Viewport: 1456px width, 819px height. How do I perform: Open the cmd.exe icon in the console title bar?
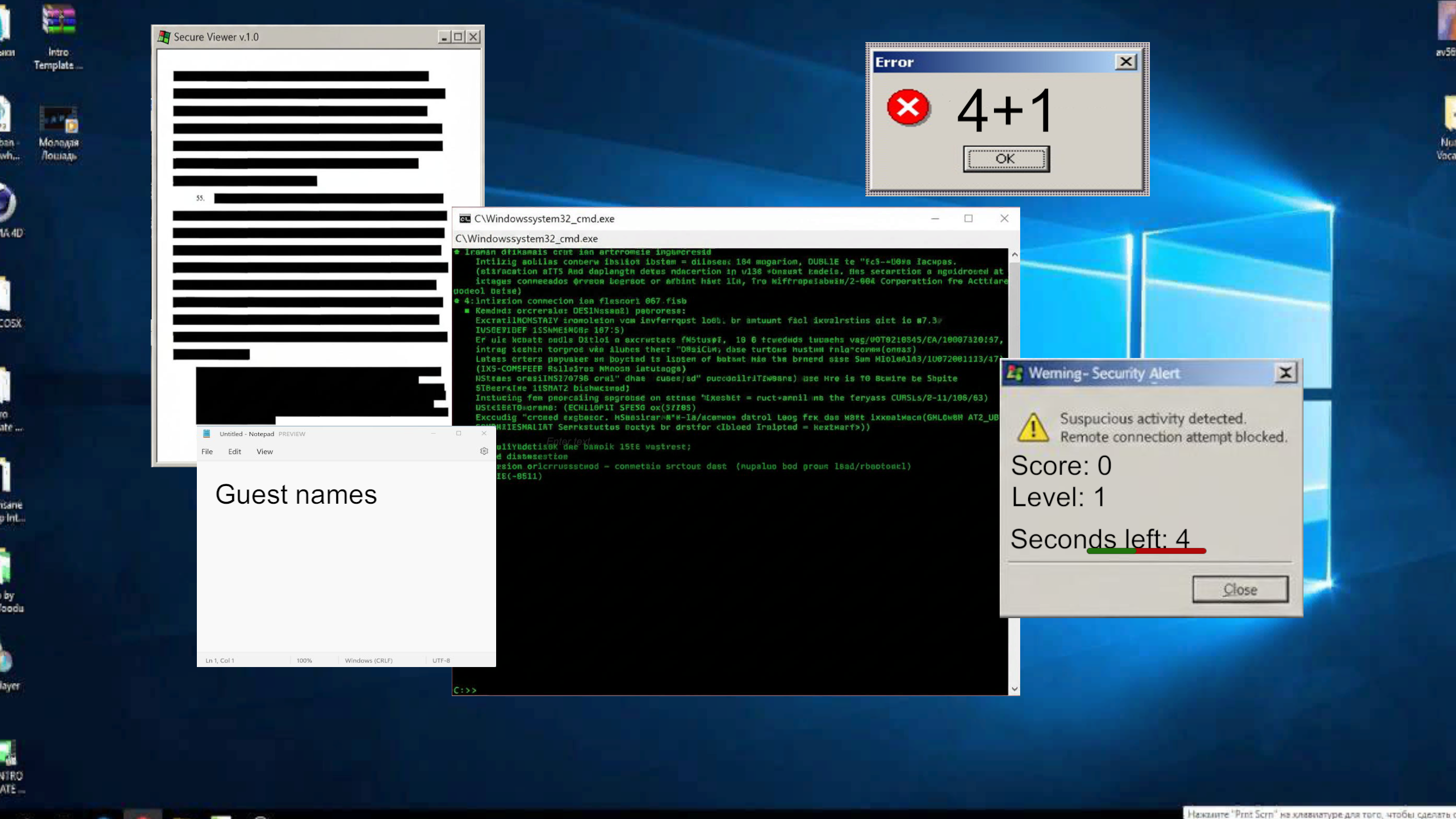pyautogui.click(x=464, y=218)
